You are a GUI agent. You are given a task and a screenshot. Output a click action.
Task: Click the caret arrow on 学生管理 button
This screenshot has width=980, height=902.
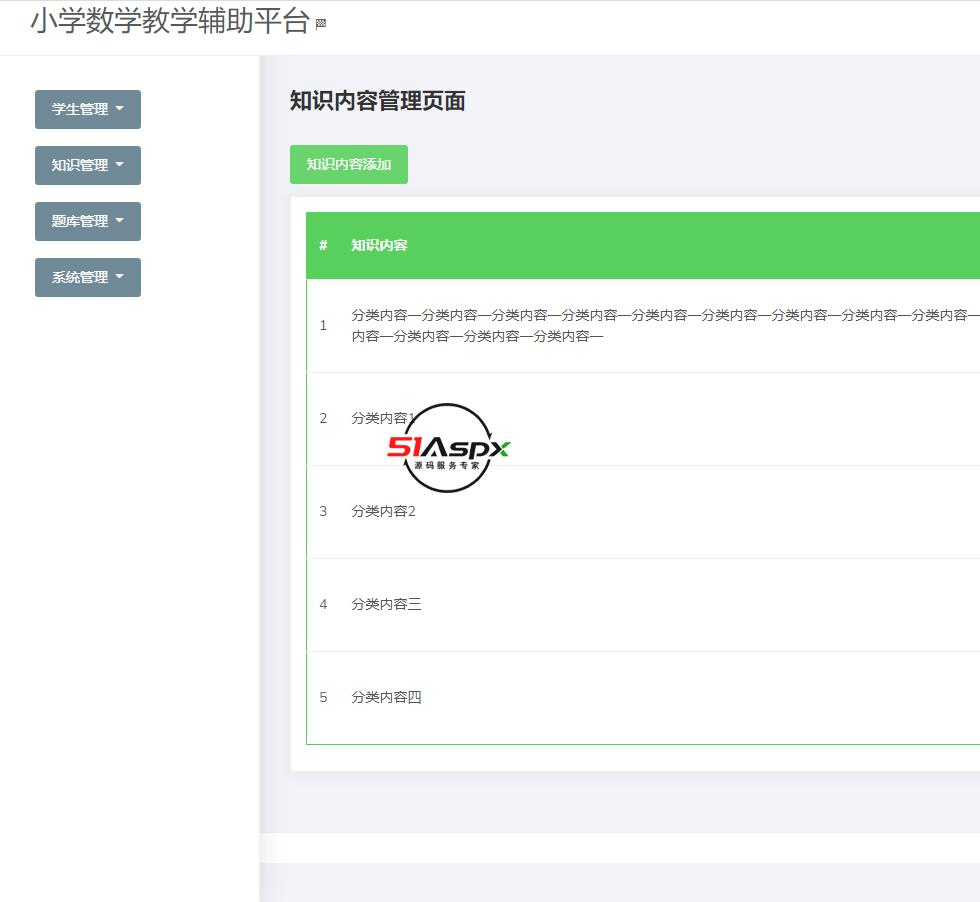(121, 109)
